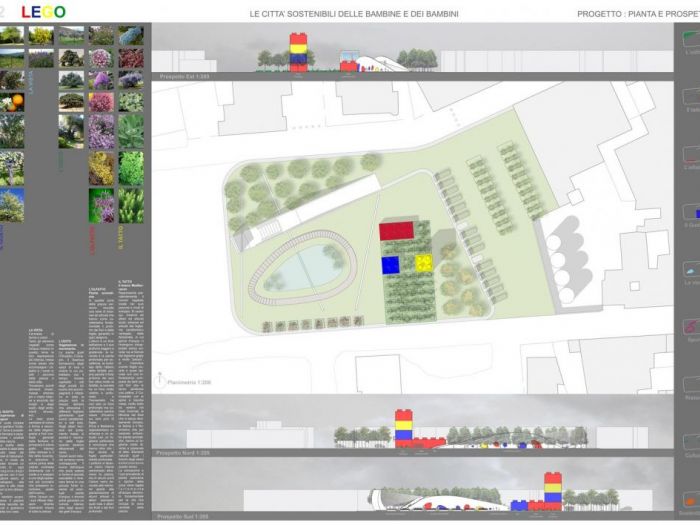
Task: Click the "L'UDITO" paragraph heading
Action: point(65,342)
